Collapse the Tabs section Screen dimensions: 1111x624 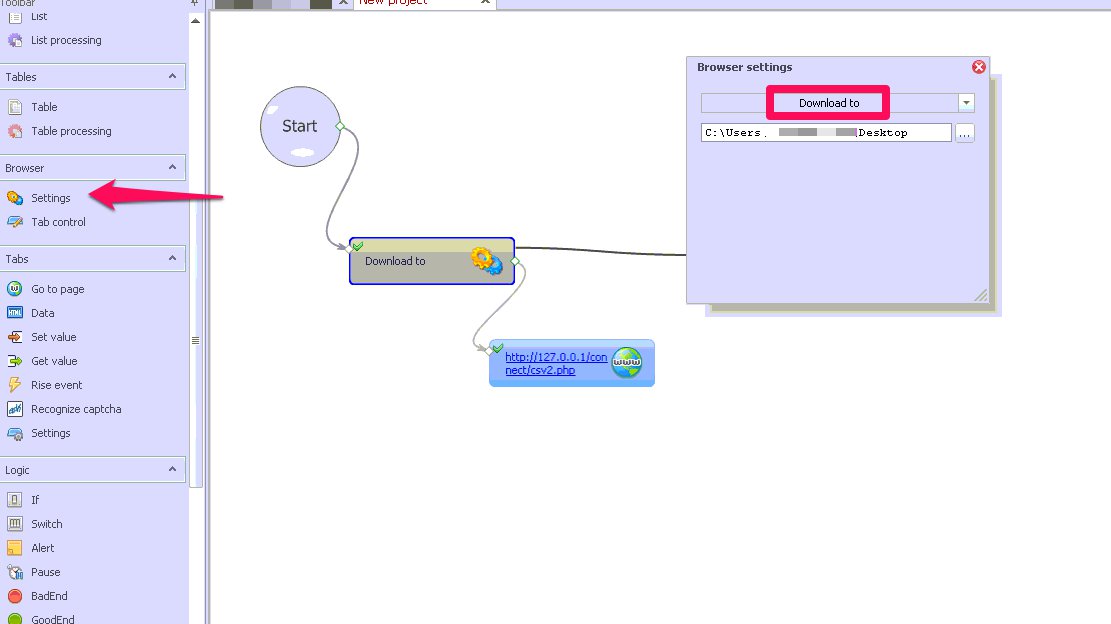[x=172, y=259]
